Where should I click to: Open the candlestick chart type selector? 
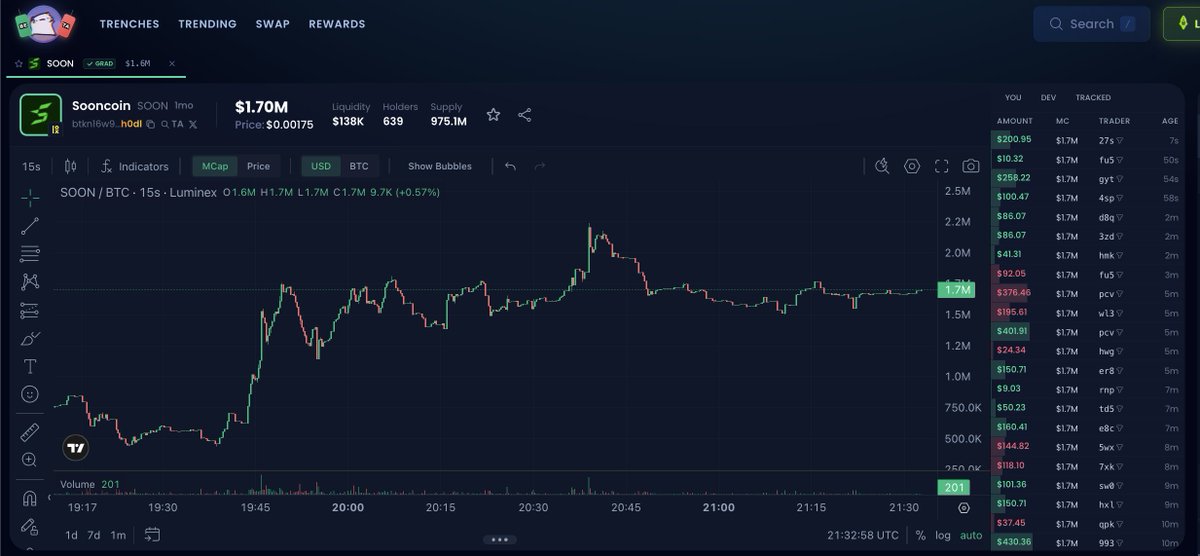(70, 166)
